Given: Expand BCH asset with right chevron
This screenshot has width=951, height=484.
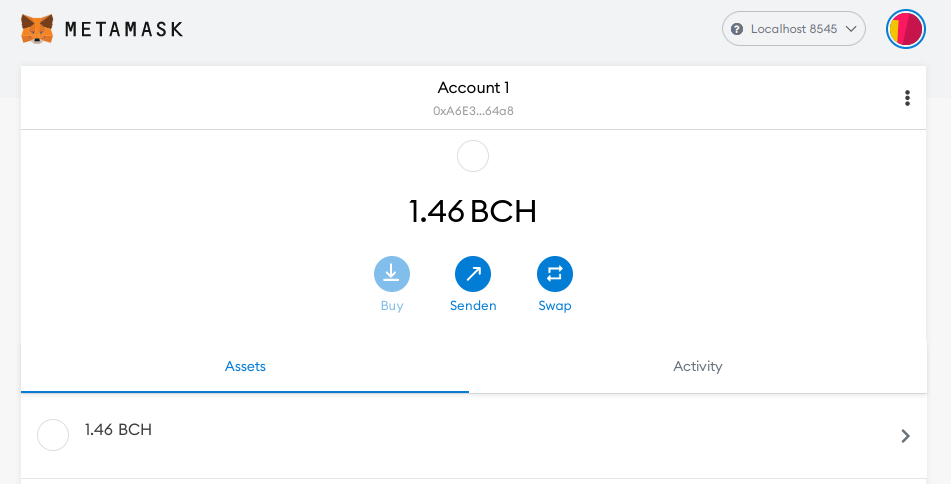Looking at the screenshot, I should pos(906,436).
